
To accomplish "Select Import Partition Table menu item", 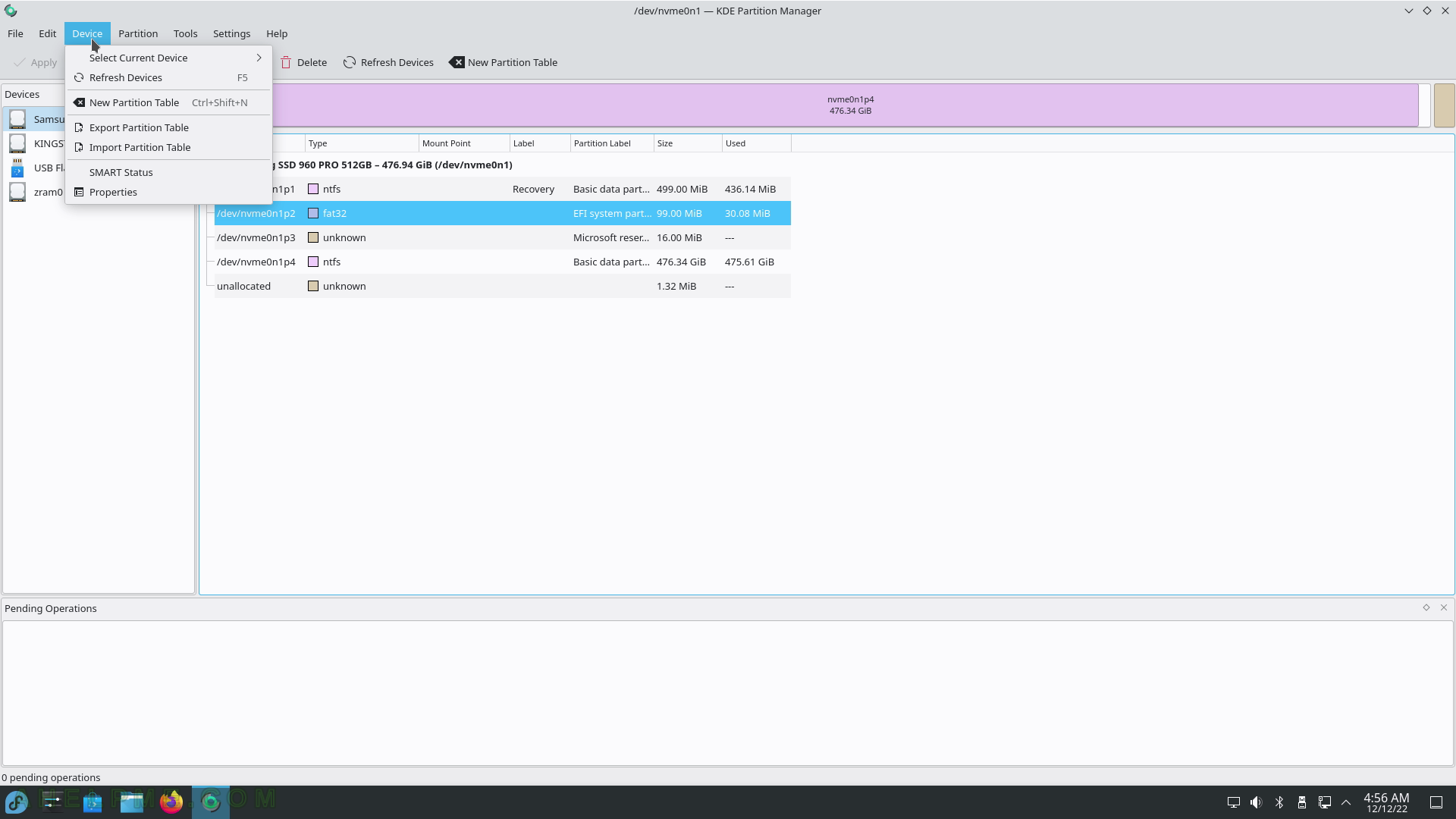I will pos(168,147).
